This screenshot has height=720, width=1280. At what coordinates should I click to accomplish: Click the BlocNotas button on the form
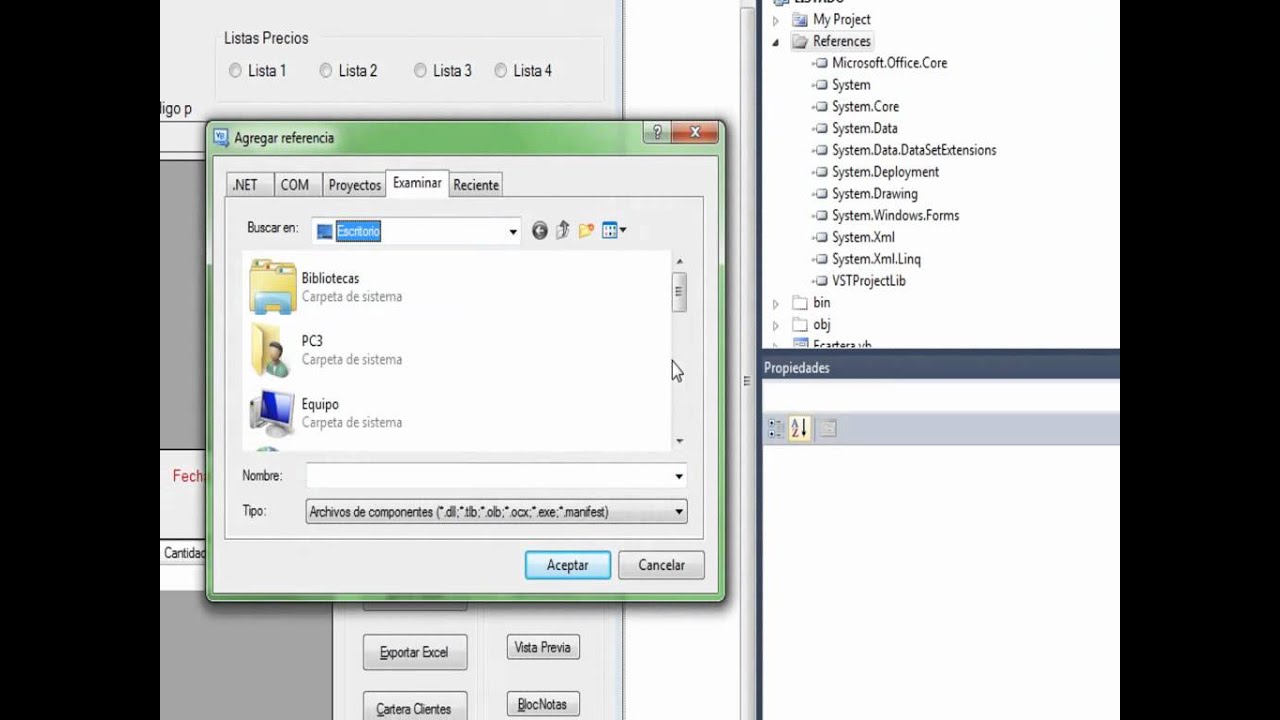[x=542, y=705]
